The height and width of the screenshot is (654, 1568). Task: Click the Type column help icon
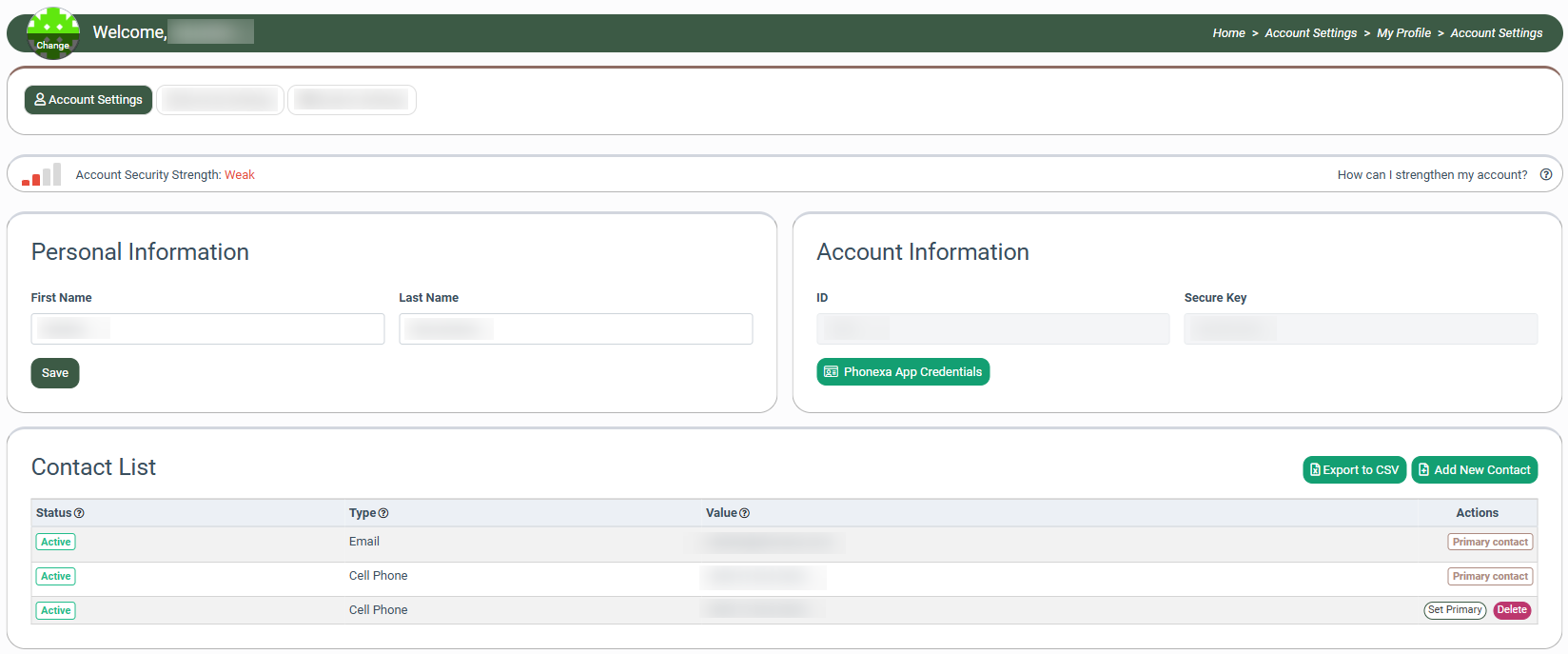point(383,513)
